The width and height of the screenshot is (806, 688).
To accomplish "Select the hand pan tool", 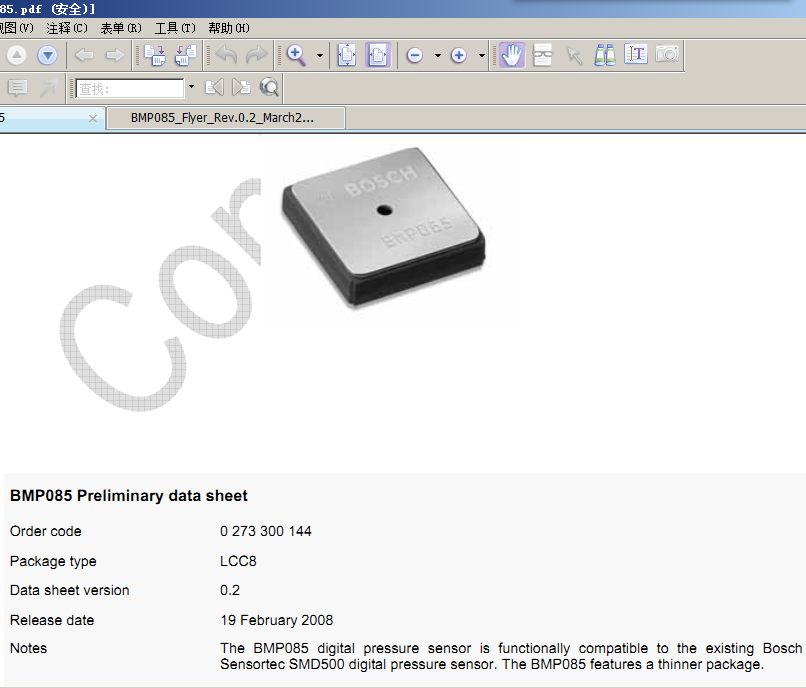I will pyautogui.click(x=512, y=55).
